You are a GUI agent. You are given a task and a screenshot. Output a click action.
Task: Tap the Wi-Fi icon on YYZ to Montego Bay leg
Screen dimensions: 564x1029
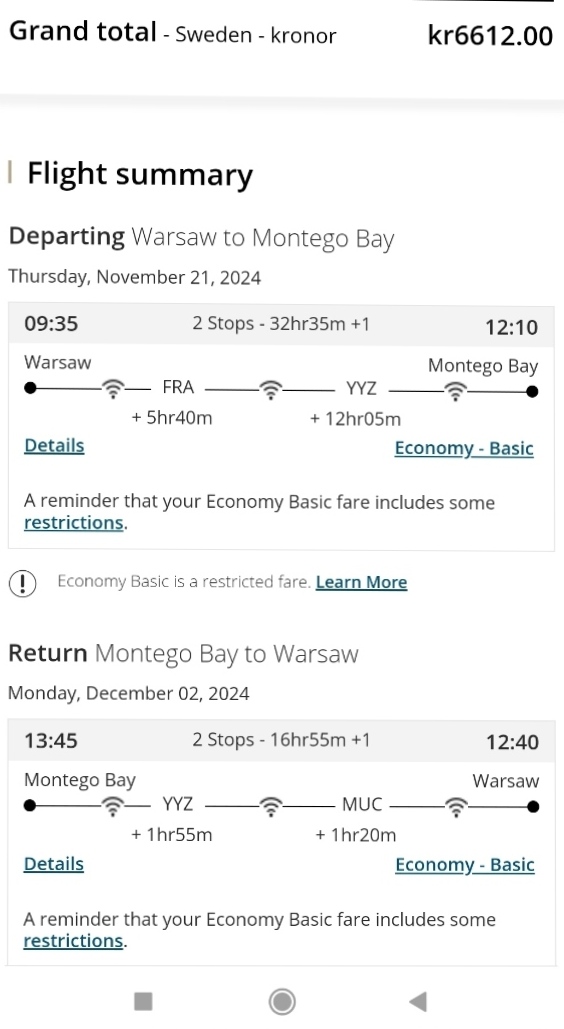pyautogui.click(x=455, y=392)
